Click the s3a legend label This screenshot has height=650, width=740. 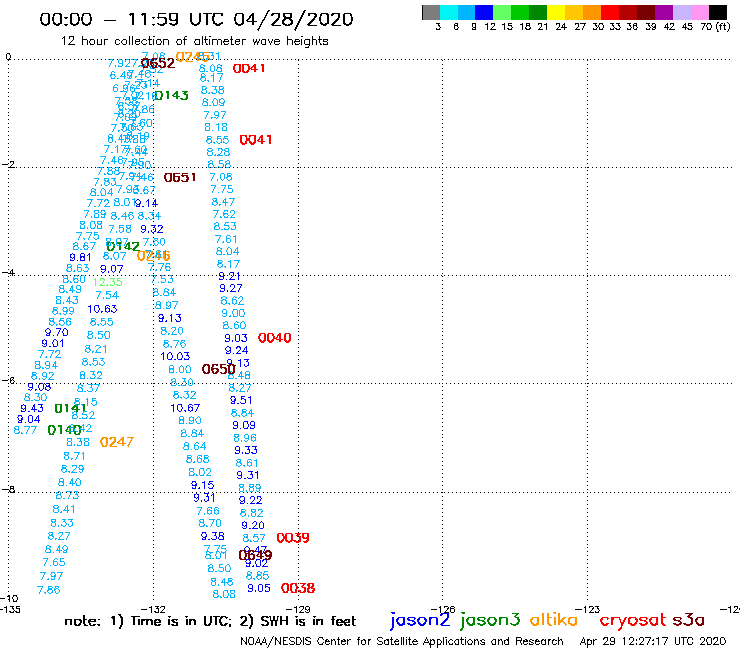pos(689,620)
